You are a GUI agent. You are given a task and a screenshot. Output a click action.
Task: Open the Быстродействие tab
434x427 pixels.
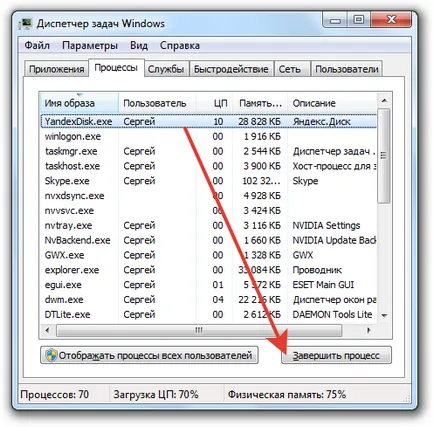(231, 69)
